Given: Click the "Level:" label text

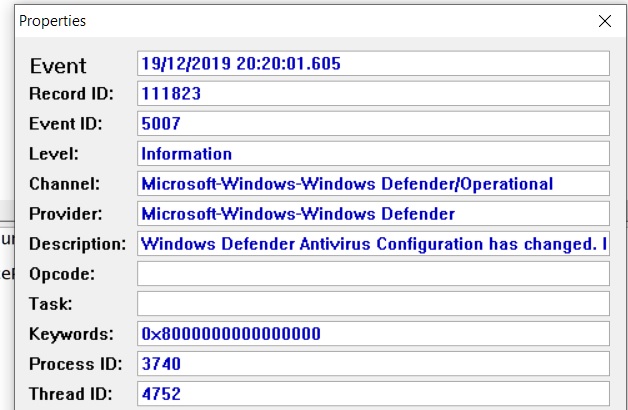Looking at the screenshot, I should [x=54, y=154].
